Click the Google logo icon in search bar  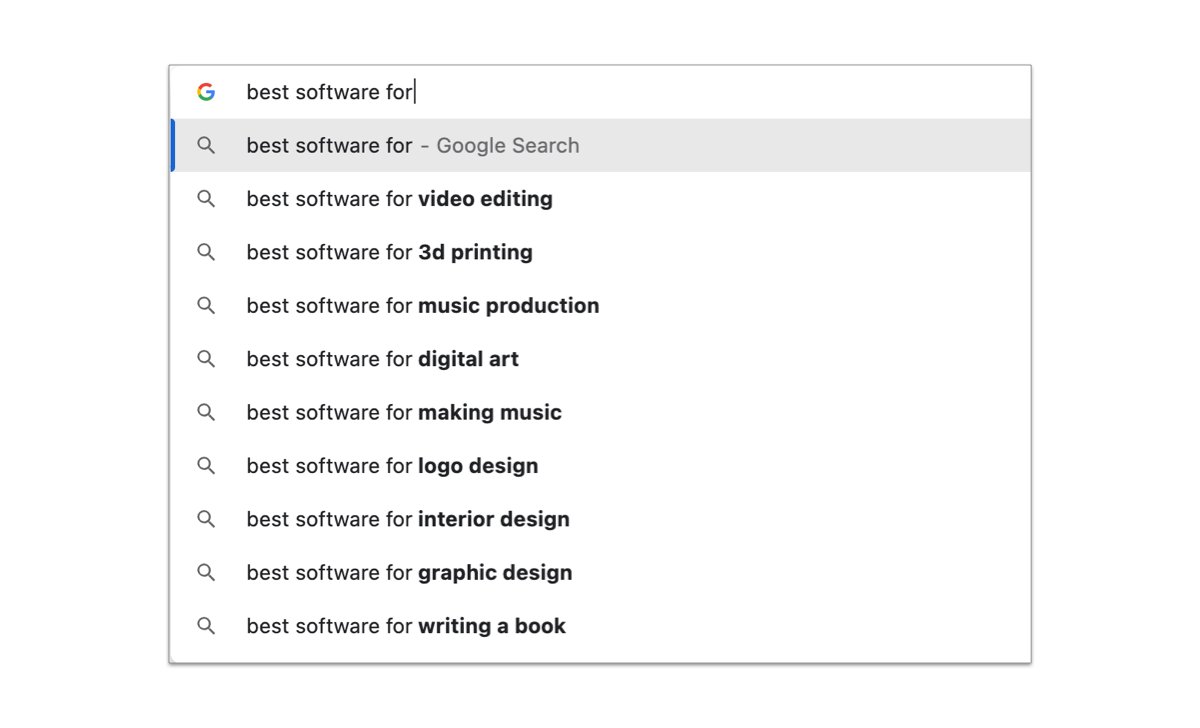206,92
